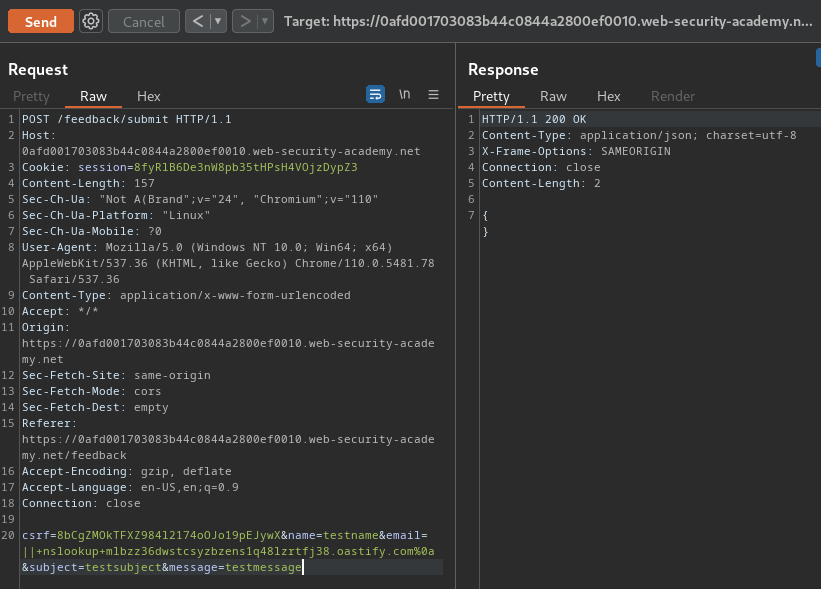Open the back history dropdown arrow
Screen dimensions: 821x589
point(218,21)
